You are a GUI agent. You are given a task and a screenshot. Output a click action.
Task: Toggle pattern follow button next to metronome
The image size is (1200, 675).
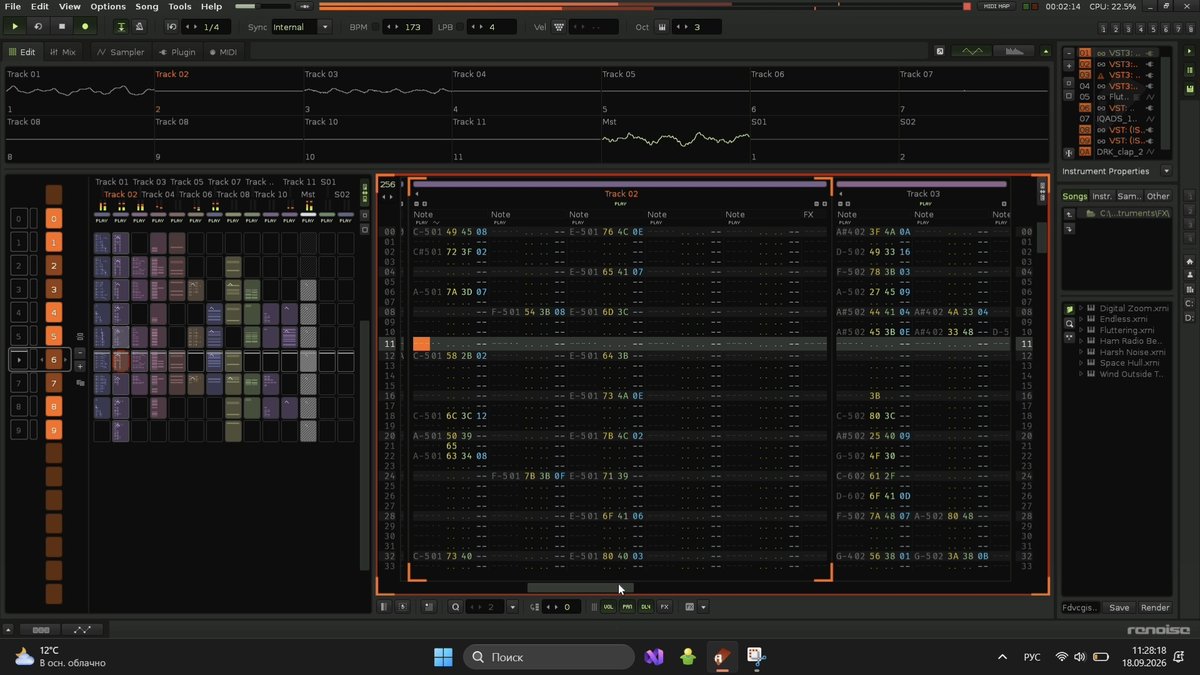pyautogui.click(x=121, y=27)
